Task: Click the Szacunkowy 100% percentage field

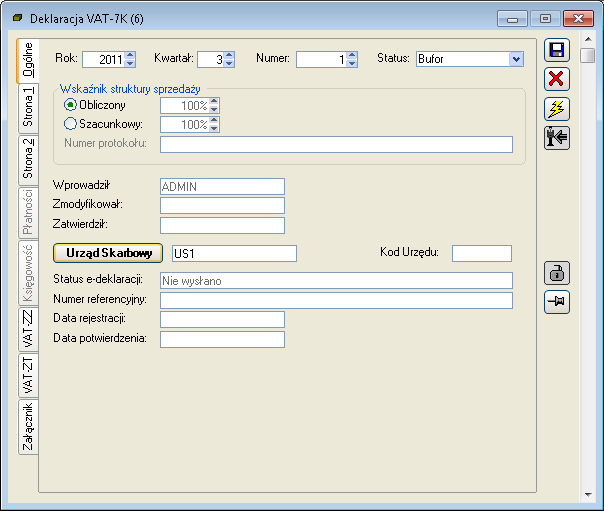Action: [185, 124]
